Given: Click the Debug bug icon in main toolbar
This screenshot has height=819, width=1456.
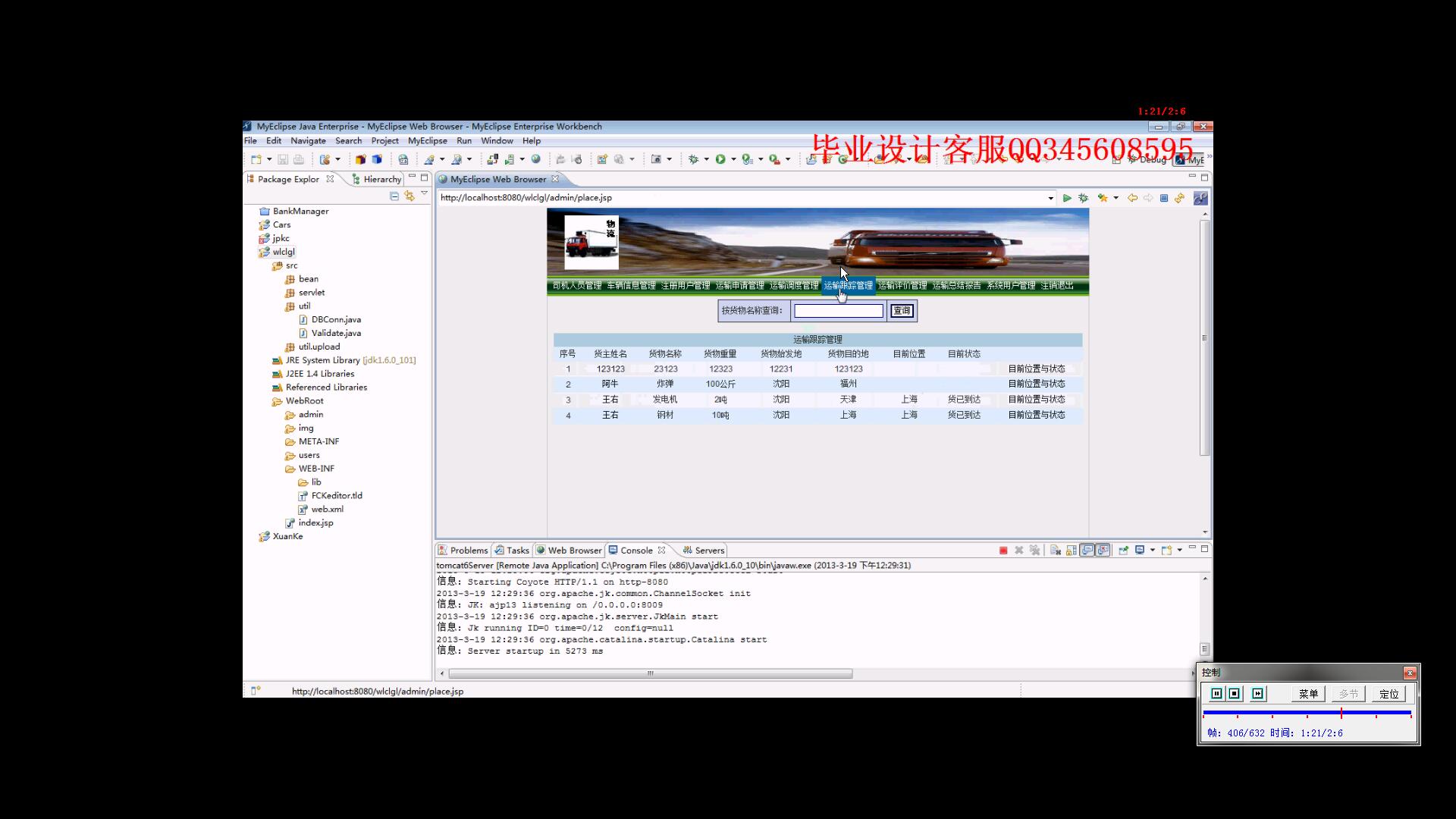Looking at the screenshot, I should click(693, 159).
